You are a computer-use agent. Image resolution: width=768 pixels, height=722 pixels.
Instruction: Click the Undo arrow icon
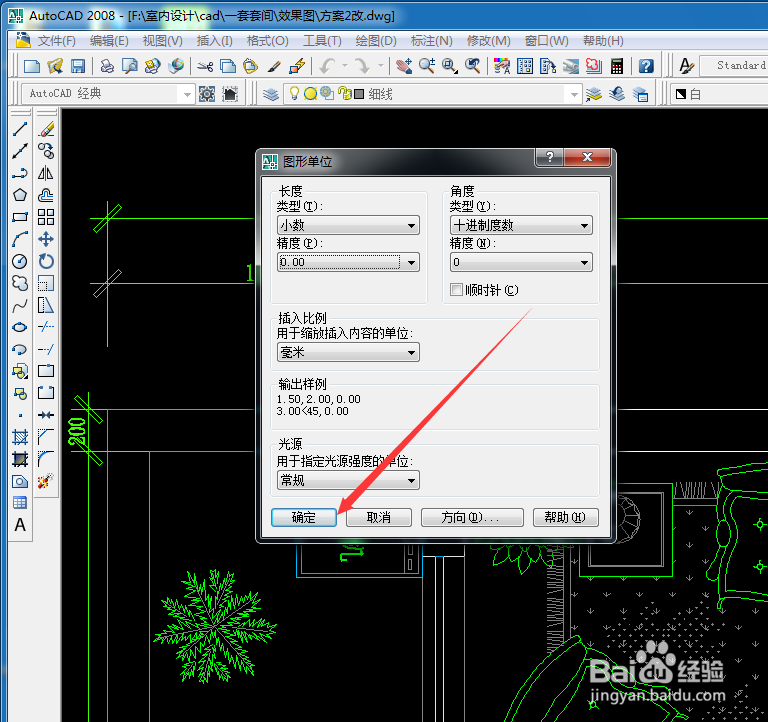(327, 66)
